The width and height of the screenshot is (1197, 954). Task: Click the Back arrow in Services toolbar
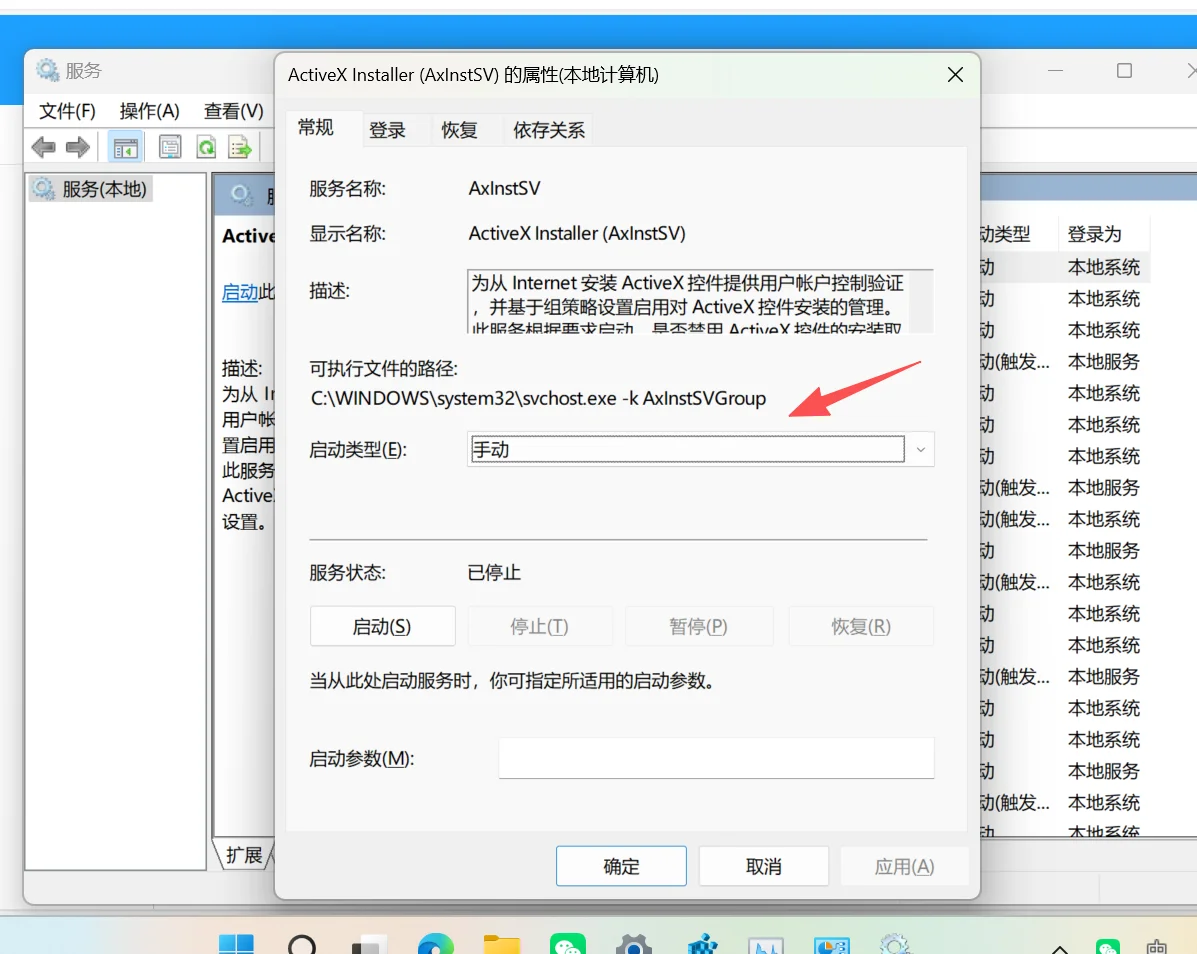44,147
